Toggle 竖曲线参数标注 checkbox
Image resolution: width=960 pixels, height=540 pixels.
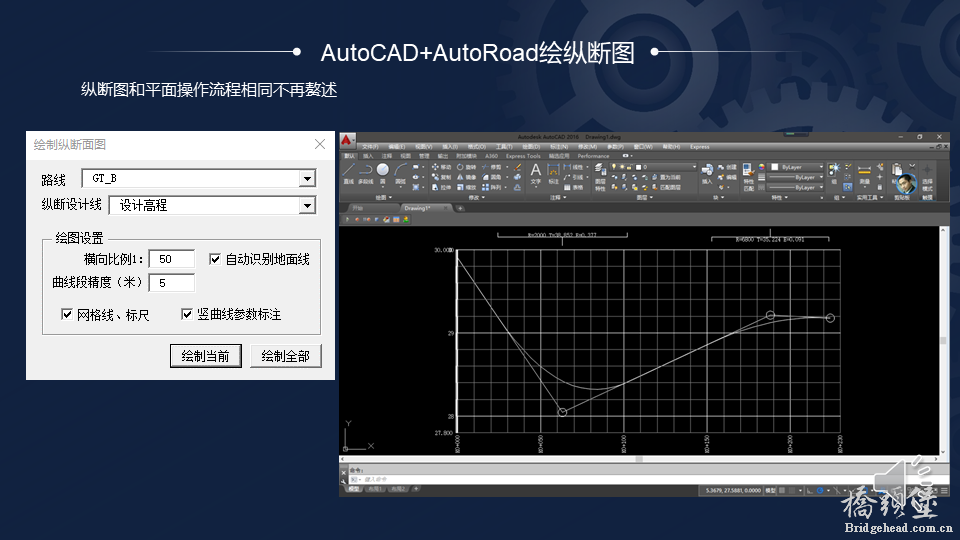[187, 314]
